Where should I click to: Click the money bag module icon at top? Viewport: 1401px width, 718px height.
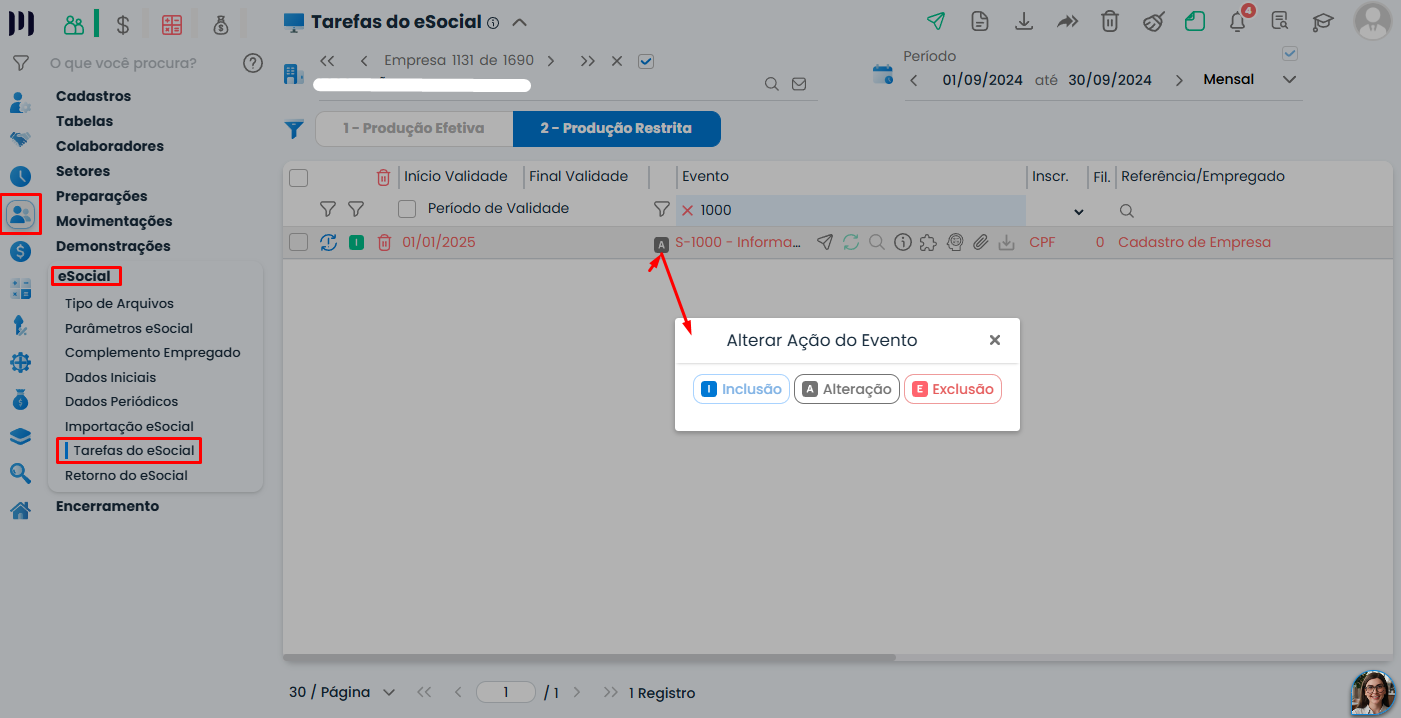220,24
